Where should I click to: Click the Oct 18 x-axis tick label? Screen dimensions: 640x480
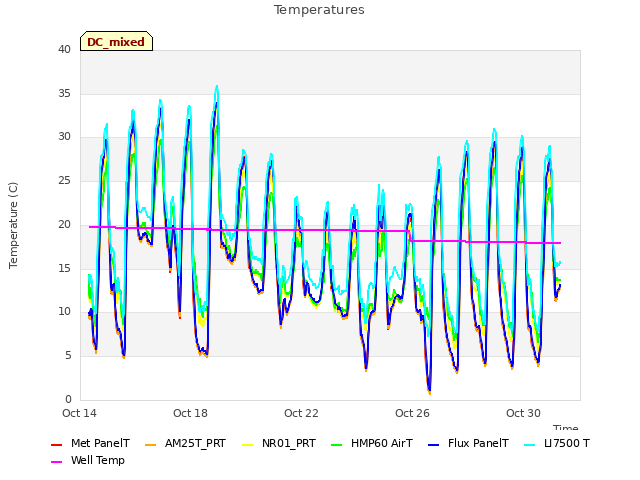pos(190,413)
